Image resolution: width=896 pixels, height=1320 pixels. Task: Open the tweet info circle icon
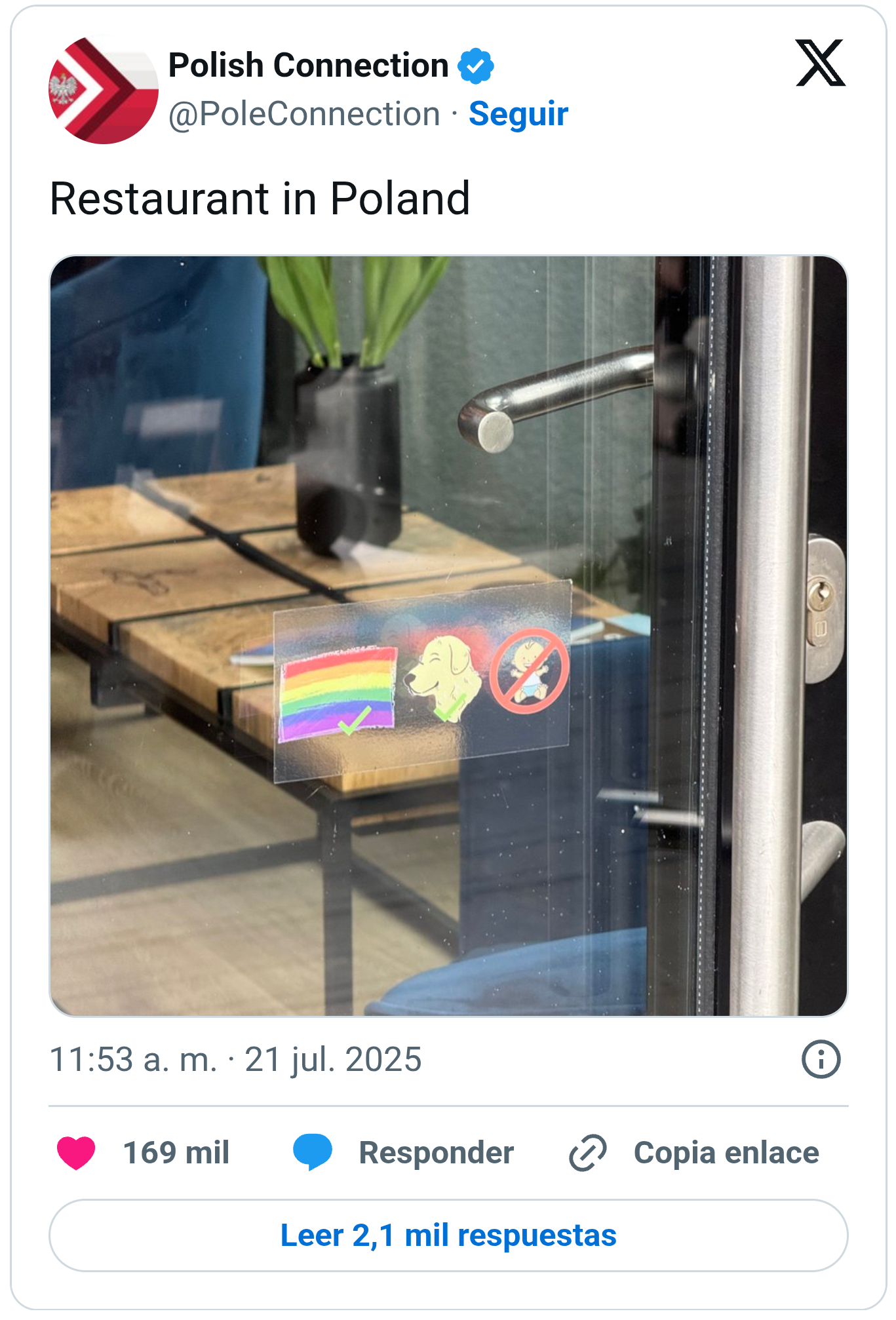click(821, 1059)
